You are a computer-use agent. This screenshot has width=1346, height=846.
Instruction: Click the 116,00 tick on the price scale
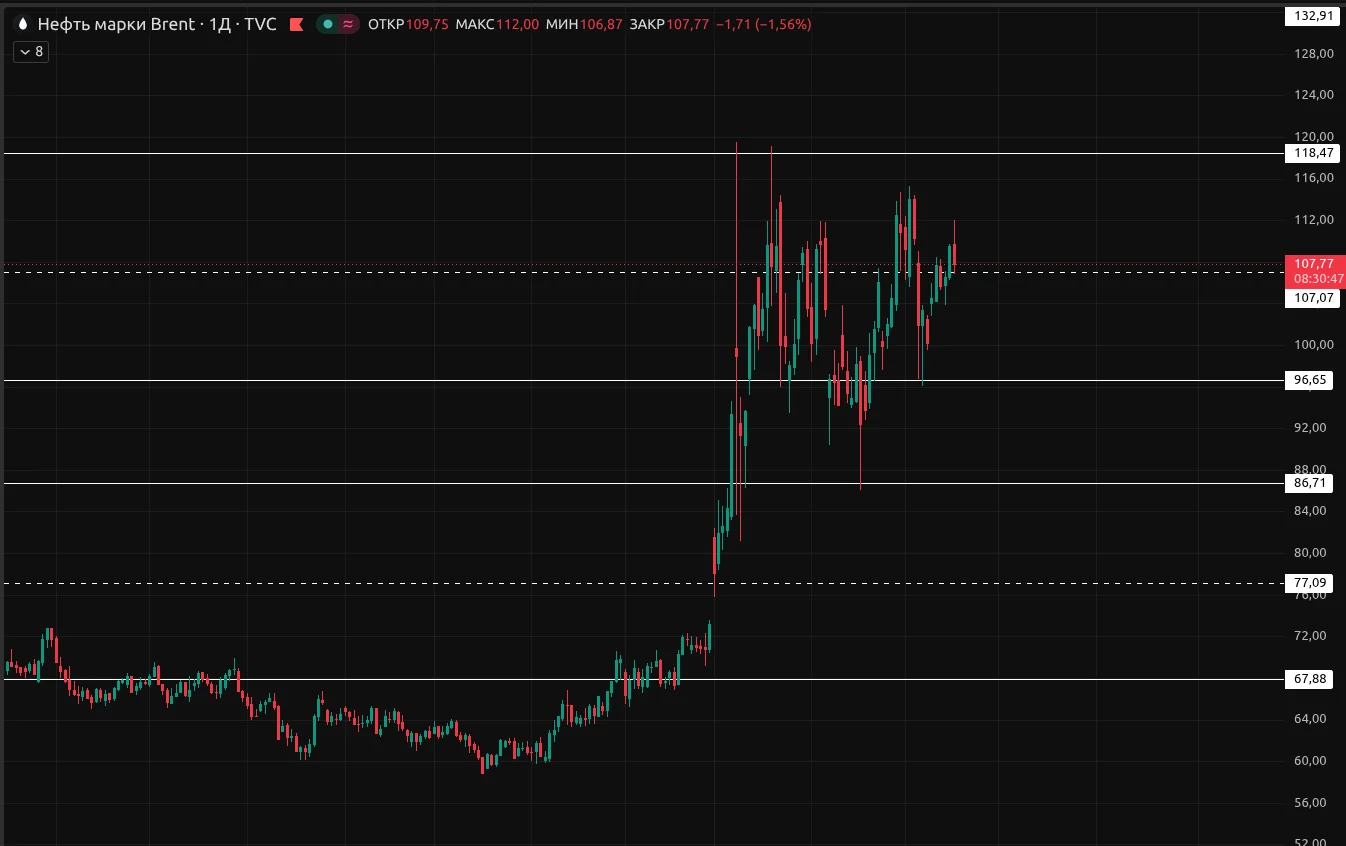pos(1314,178)
